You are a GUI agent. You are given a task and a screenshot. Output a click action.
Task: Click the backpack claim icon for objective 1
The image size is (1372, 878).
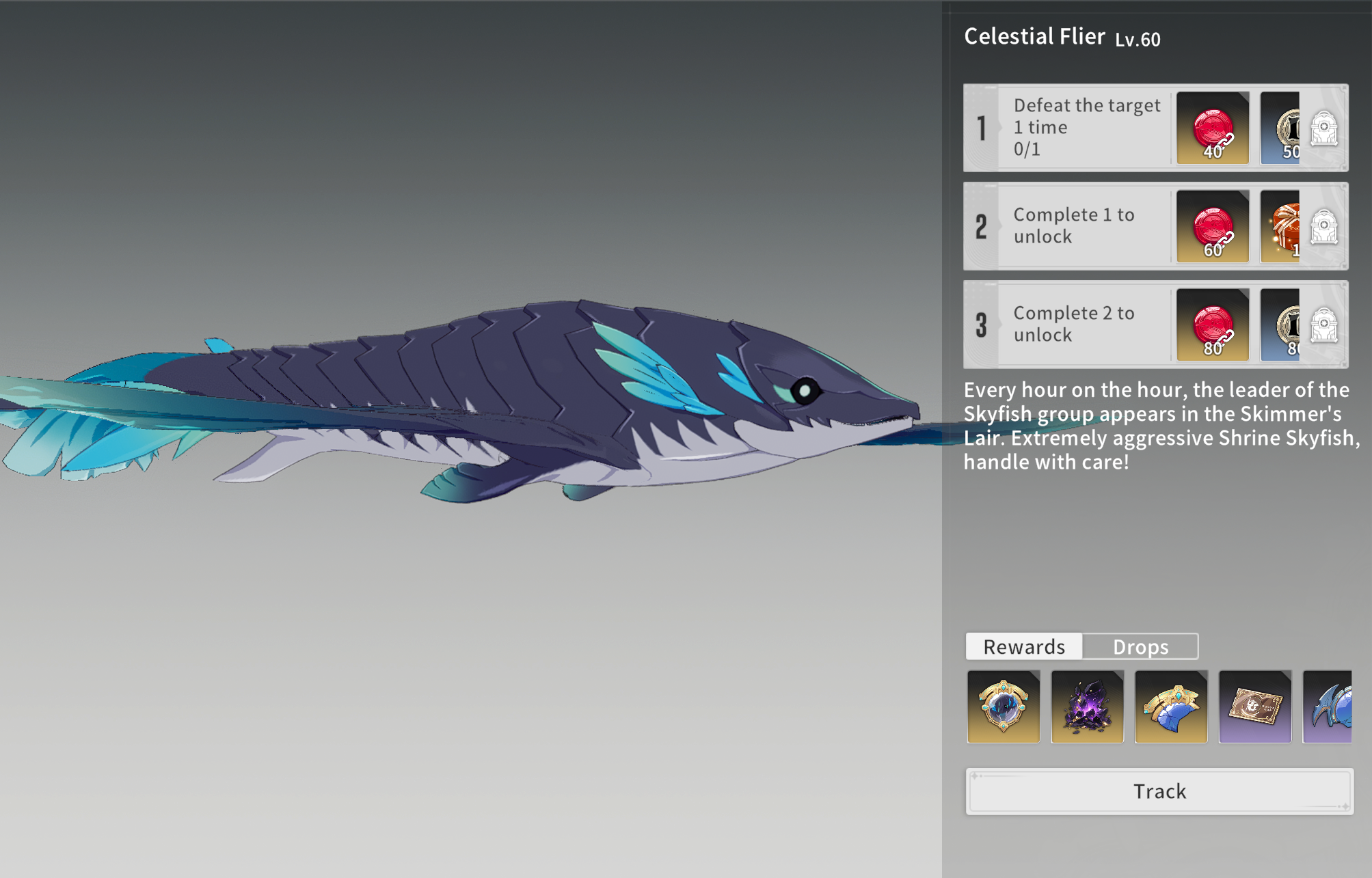pos(1323,128)
